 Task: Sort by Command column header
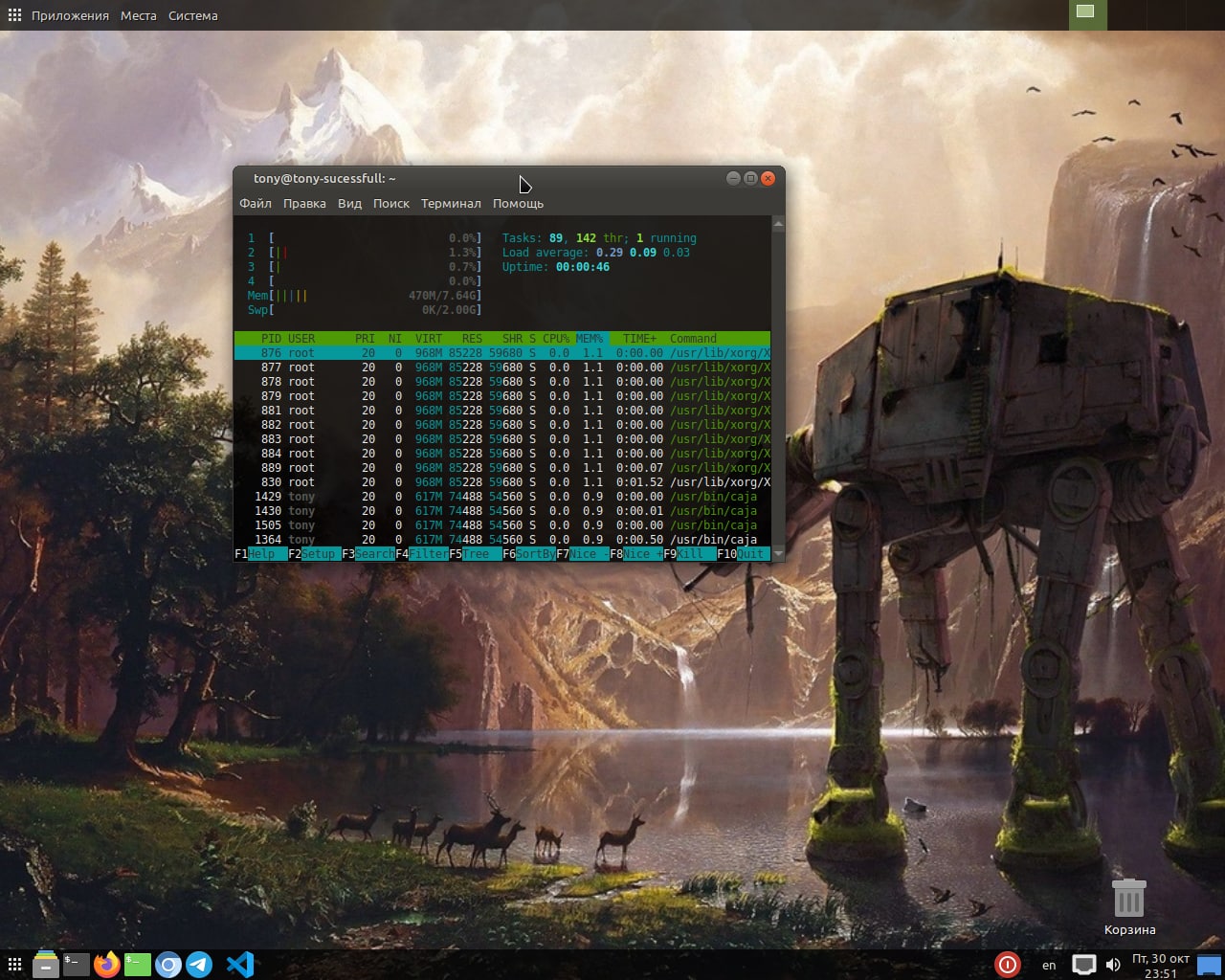pos(693,339)
